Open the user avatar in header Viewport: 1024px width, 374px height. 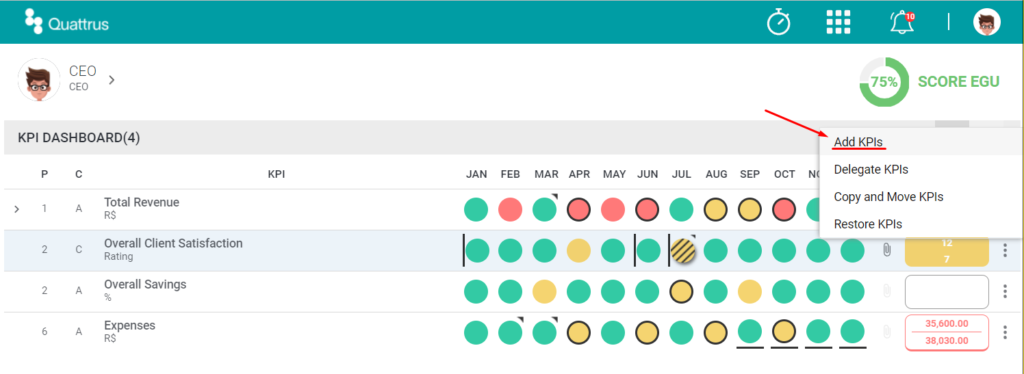986,22
